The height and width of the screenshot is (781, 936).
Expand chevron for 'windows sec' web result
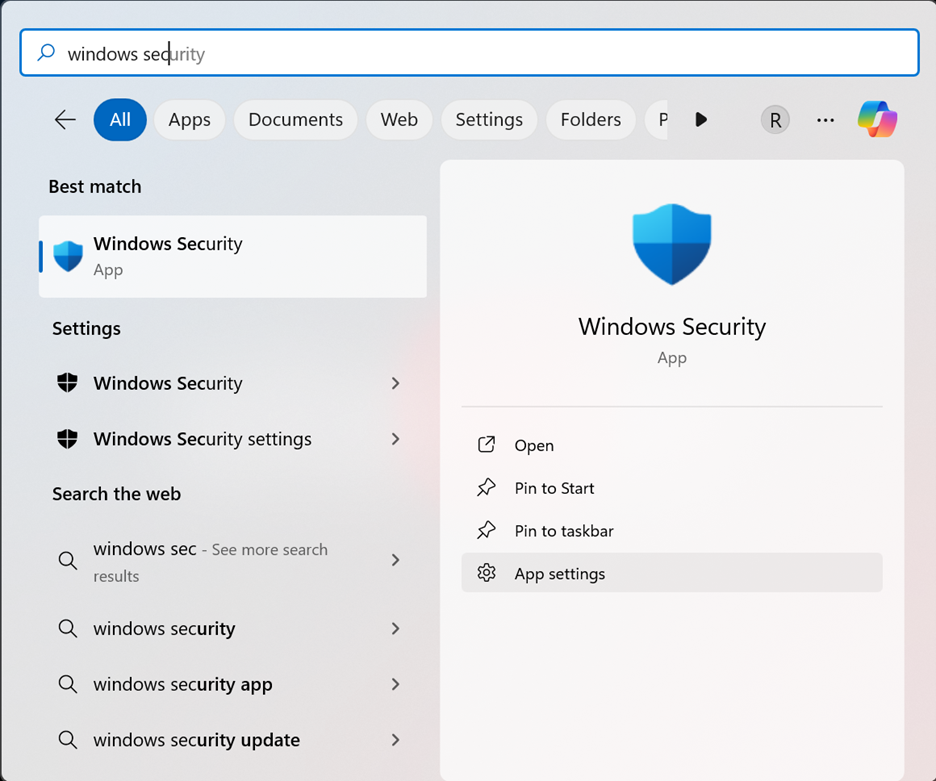395,560
